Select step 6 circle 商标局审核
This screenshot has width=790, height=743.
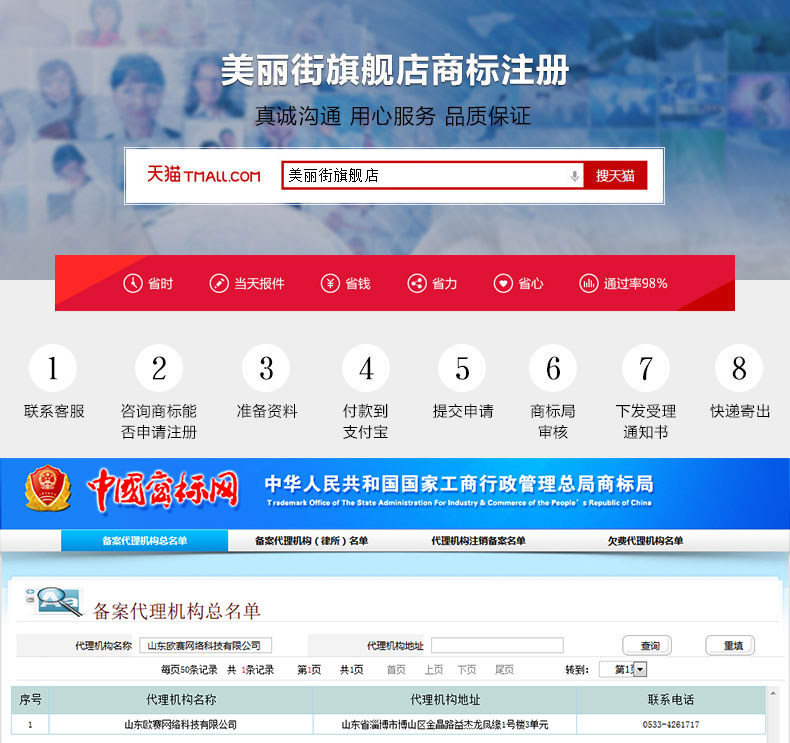553,368
